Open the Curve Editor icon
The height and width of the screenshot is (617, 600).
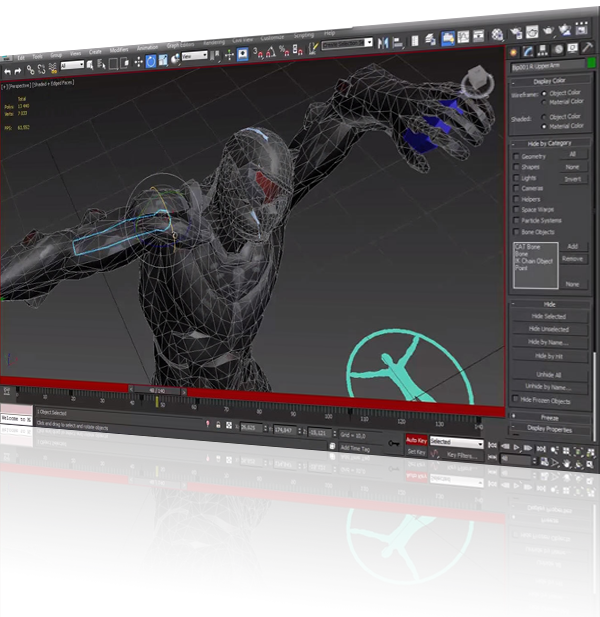click(463, 37)
